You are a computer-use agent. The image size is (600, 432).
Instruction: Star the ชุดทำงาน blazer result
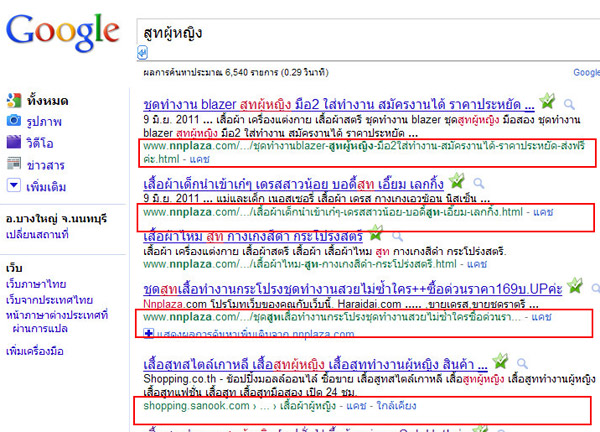pyautogui.click(x=547, y=101)
